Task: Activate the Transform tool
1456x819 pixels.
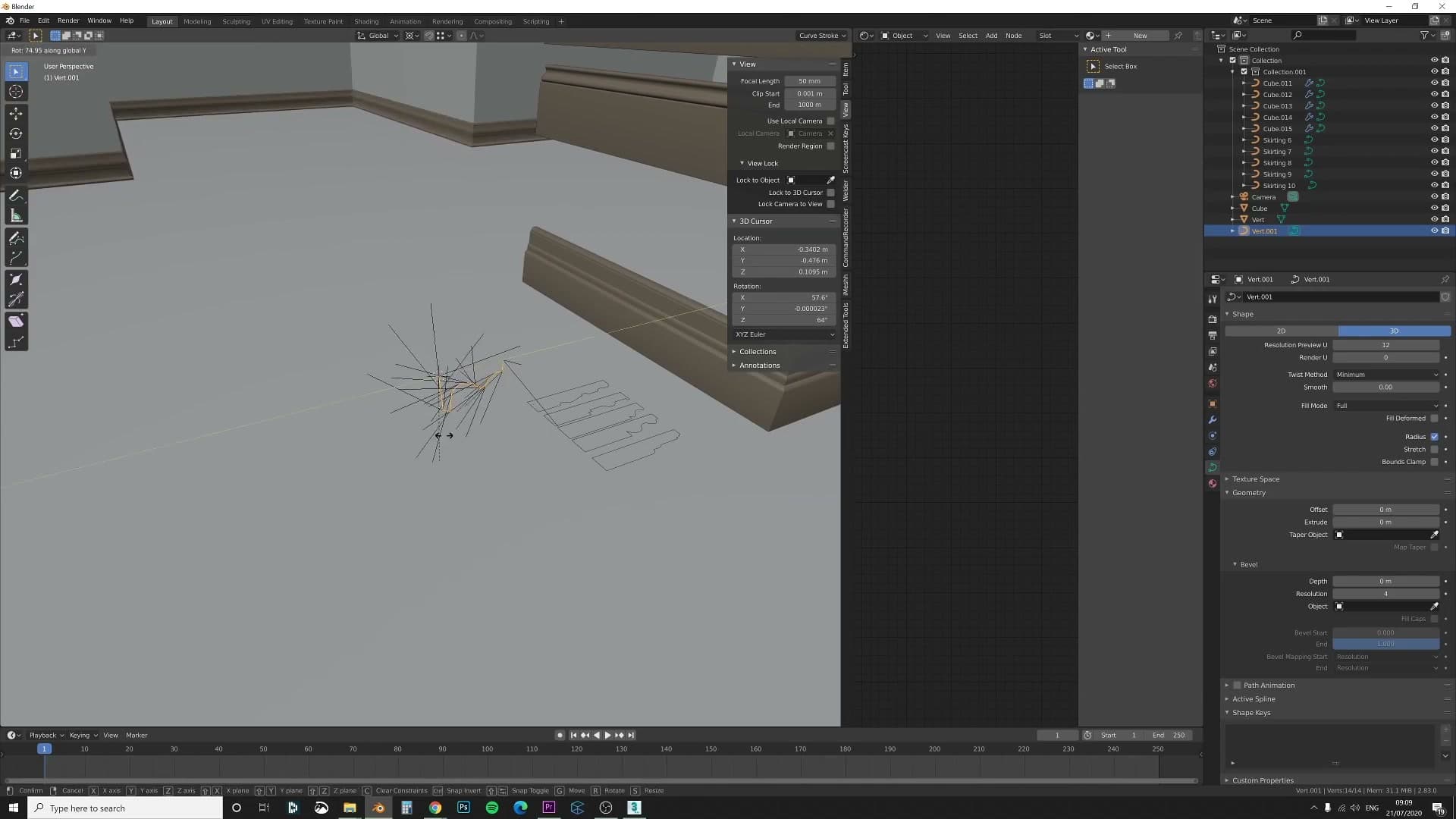Action: [x=16, y=173]
